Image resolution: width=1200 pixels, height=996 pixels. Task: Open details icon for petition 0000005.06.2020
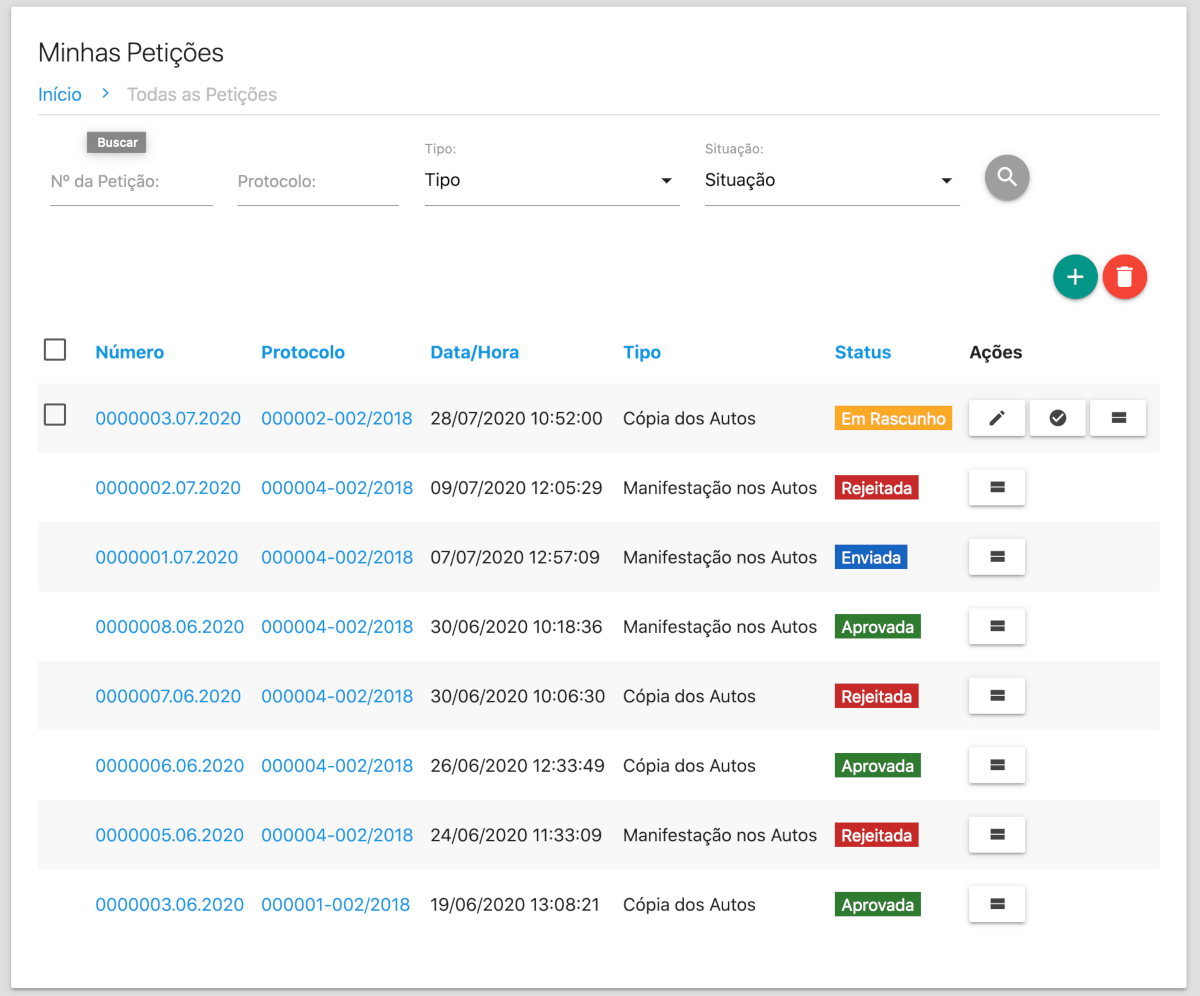(997, 835)
